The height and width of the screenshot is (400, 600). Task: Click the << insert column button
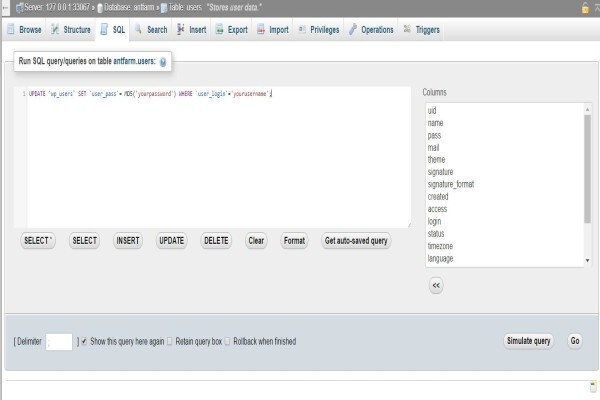[436, 286]
